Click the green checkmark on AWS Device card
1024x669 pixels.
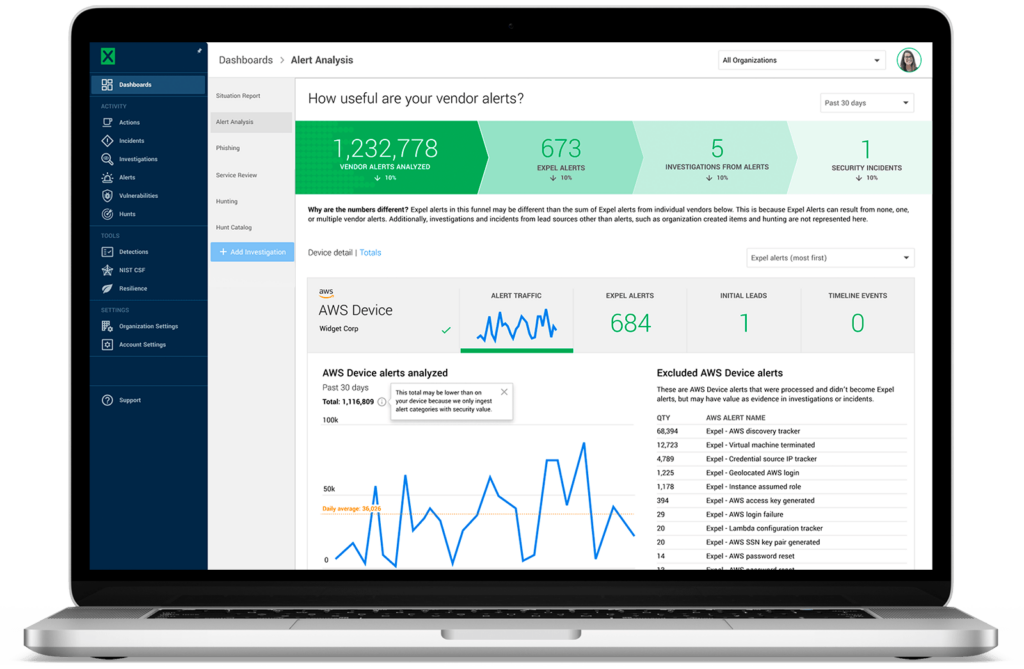point(446,330)
